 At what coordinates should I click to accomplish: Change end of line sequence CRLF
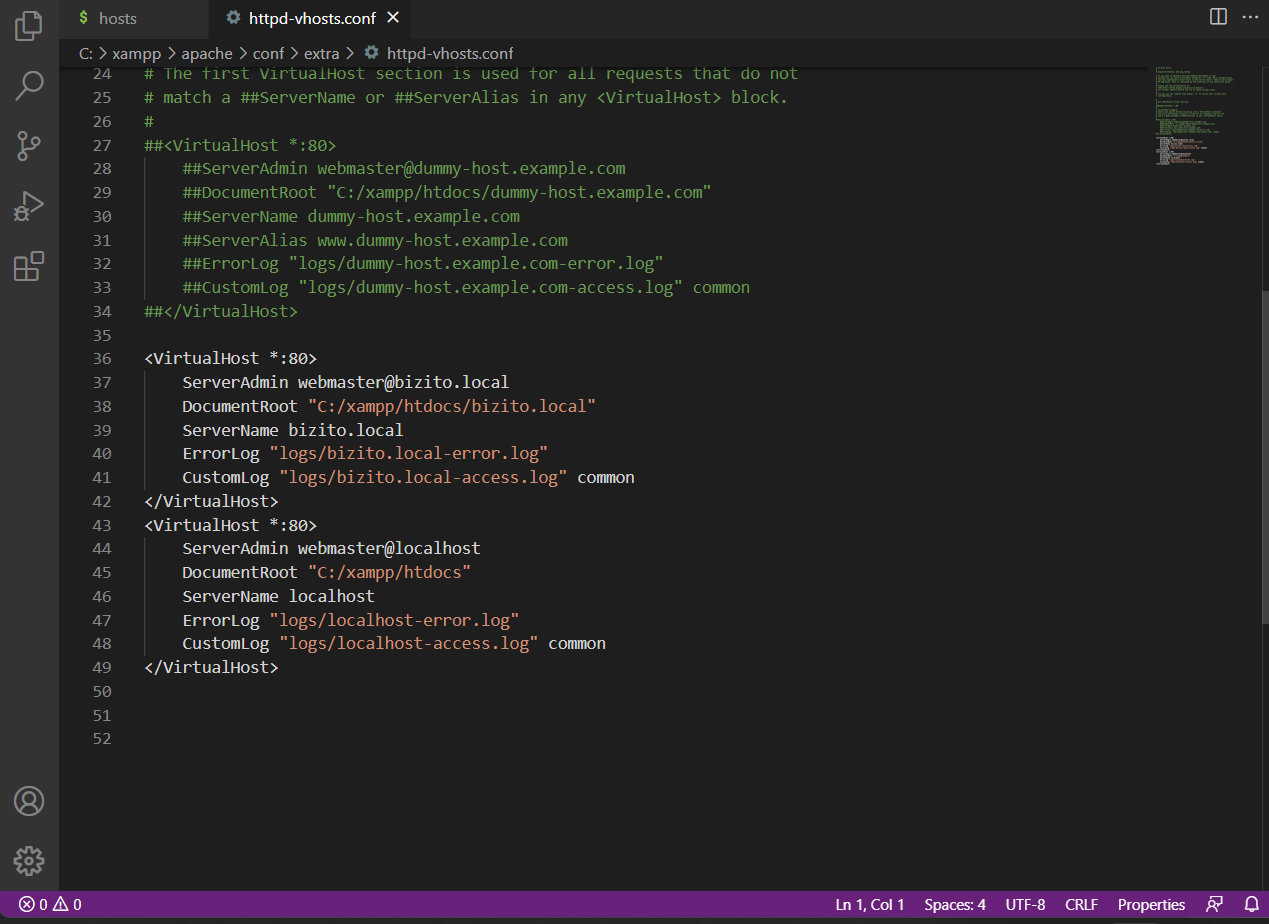coord(1081,905)
